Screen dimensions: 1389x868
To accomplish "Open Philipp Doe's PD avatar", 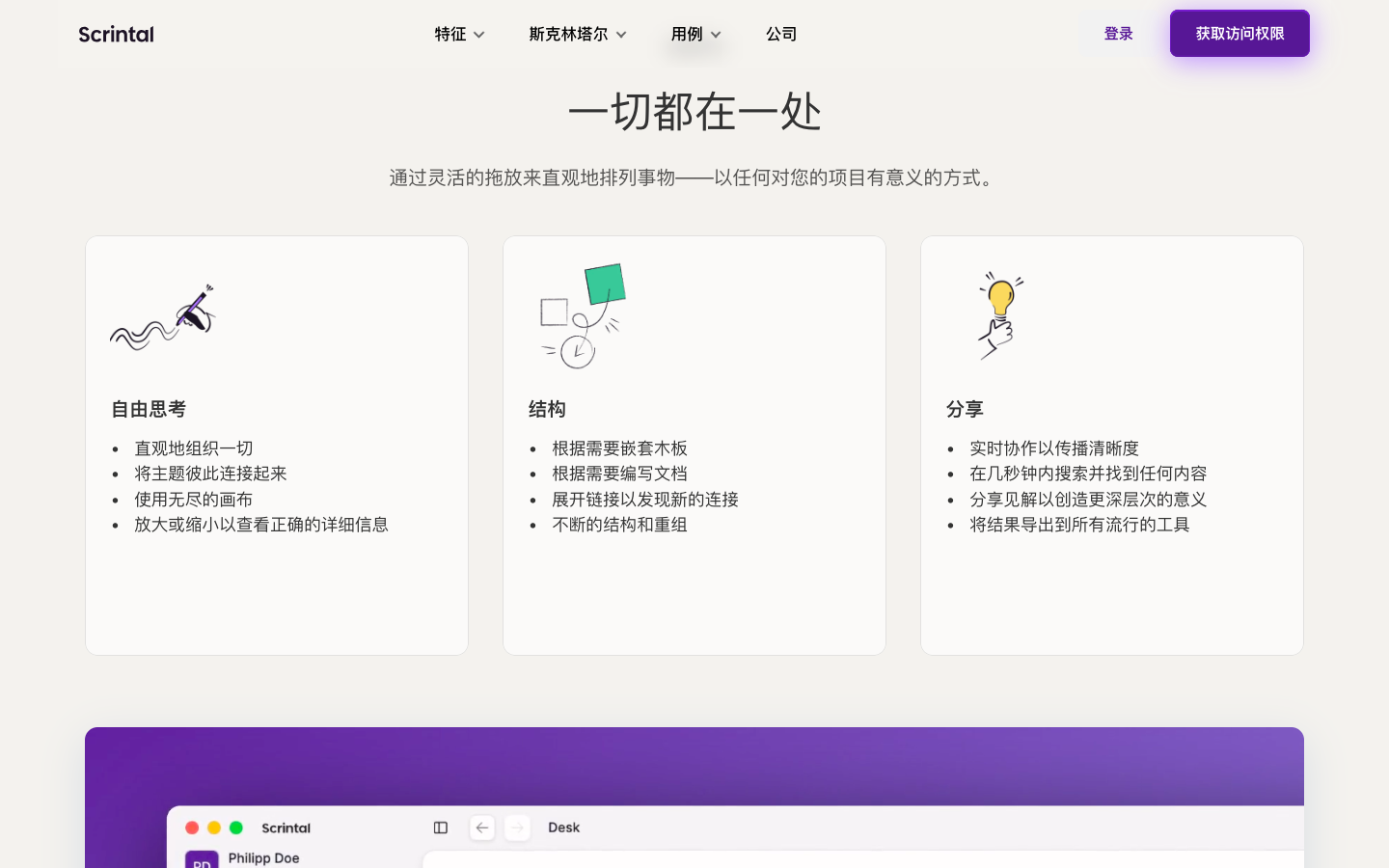I will pos(202,863).
